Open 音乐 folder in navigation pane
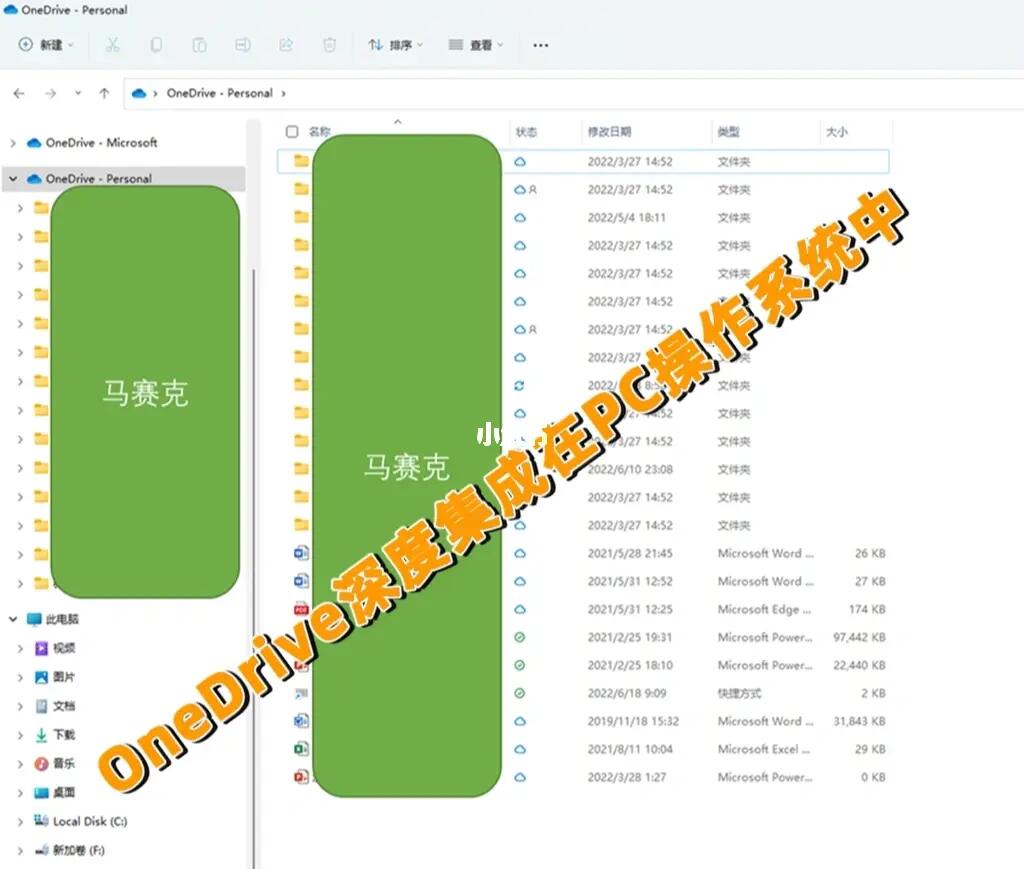This screenshot has height=869, width=1024. pyautogui.click(x=64, y=763)
